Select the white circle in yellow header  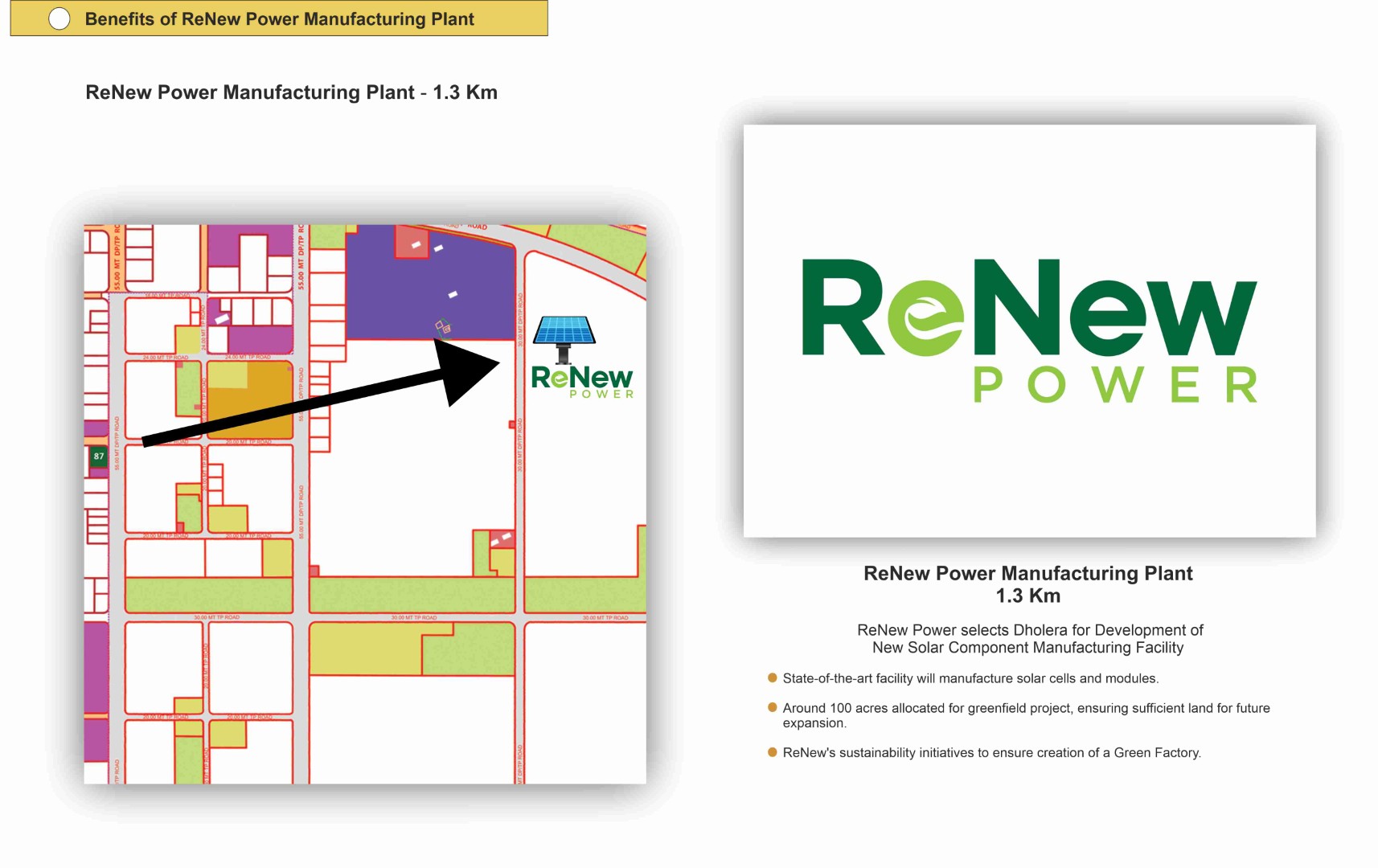click(x=59, y=19)
